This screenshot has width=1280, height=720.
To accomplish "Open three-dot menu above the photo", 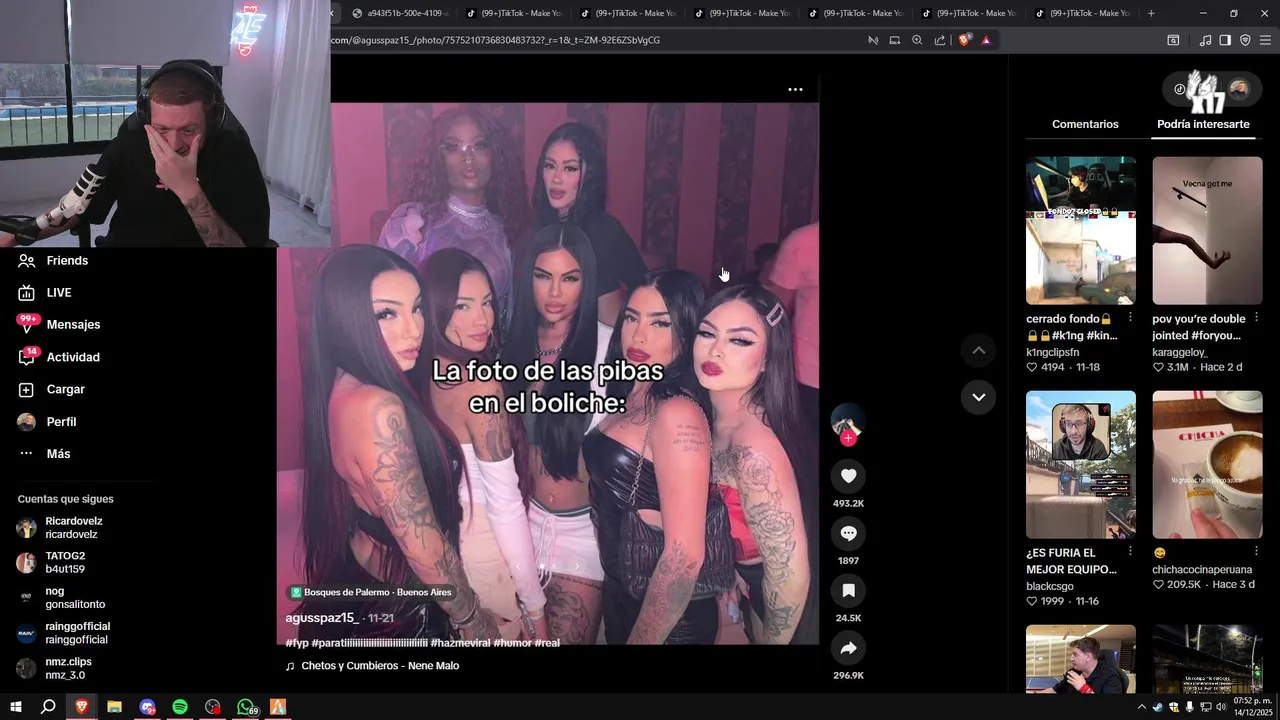I will [x=795, y=89].
